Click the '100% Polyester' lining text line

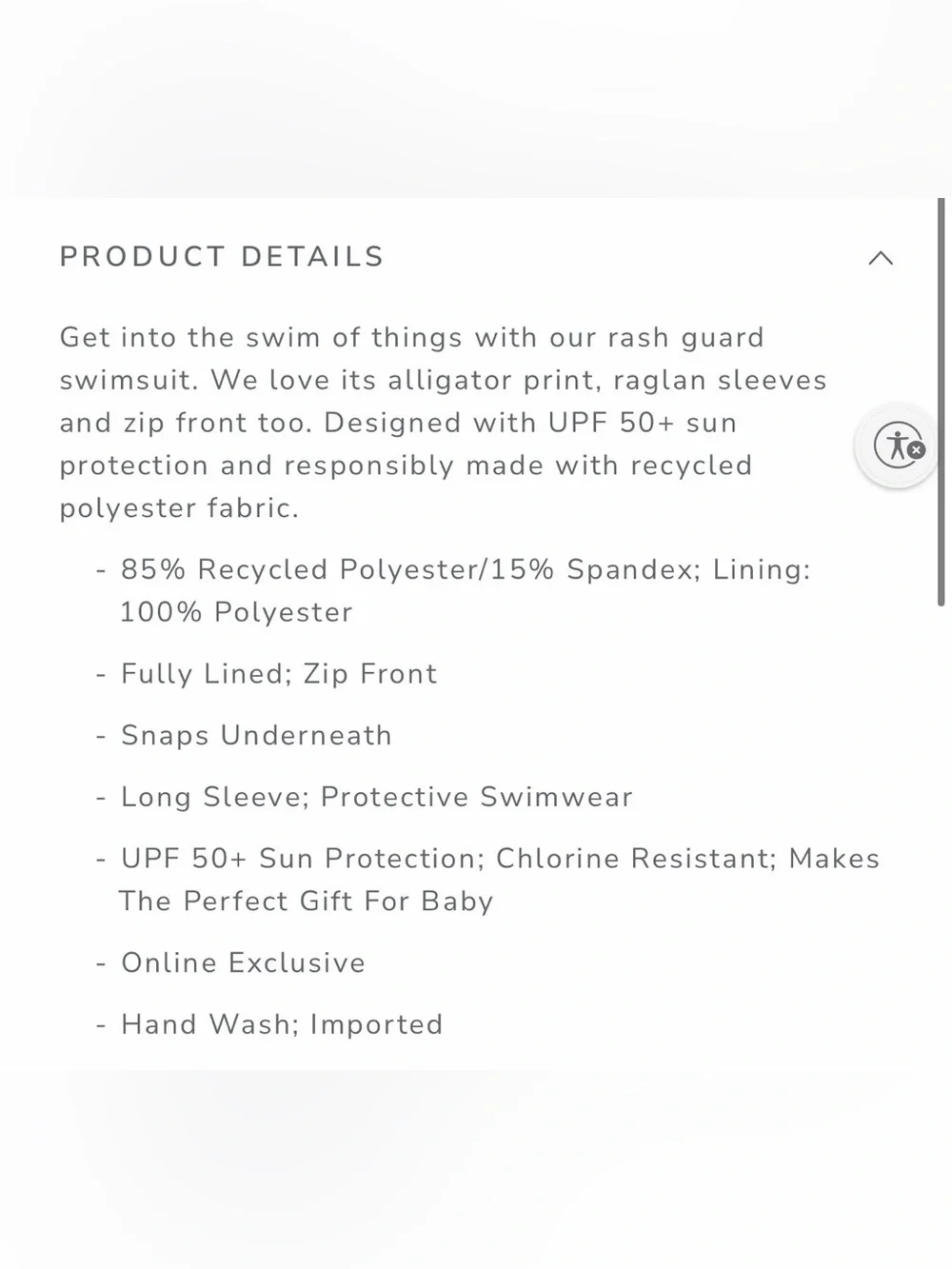(236, 612)
